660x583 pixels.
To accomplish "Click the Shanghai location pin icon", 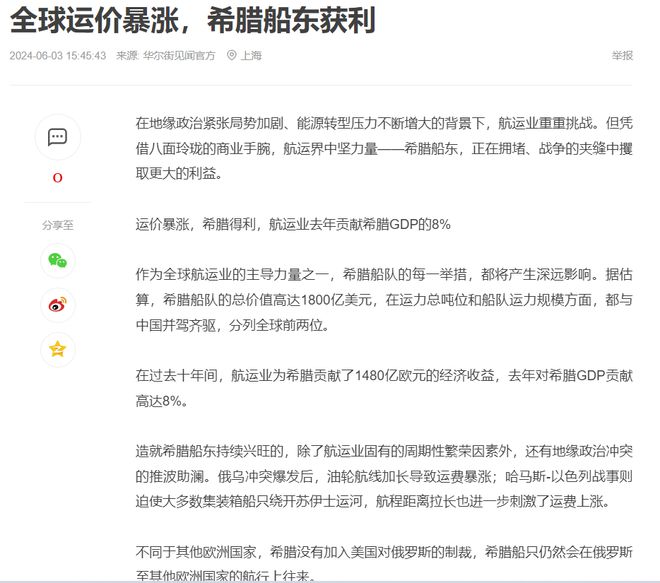I will pos(232,55).
